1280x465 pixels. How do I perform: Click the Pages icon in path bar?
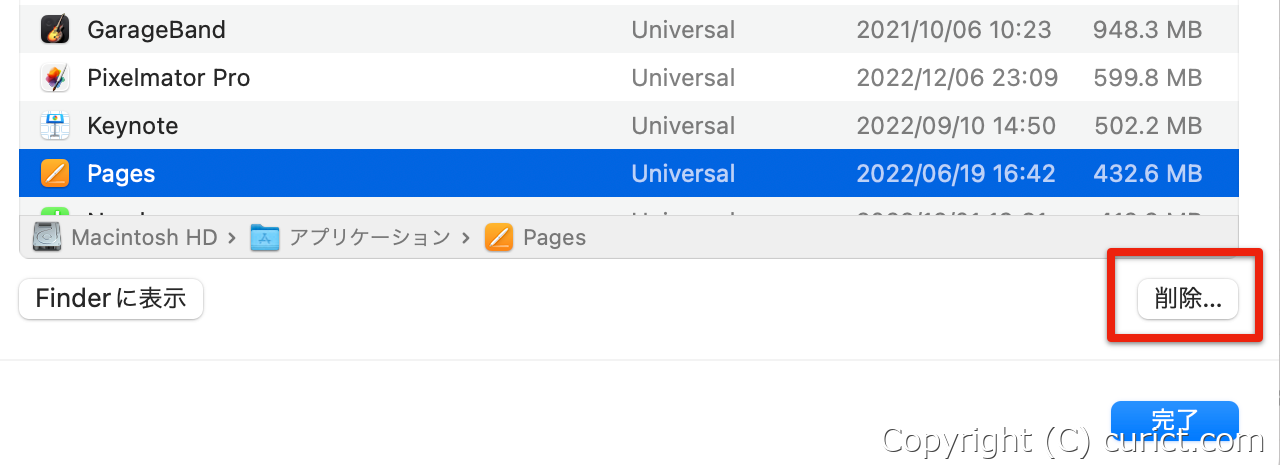pos(498,237)
